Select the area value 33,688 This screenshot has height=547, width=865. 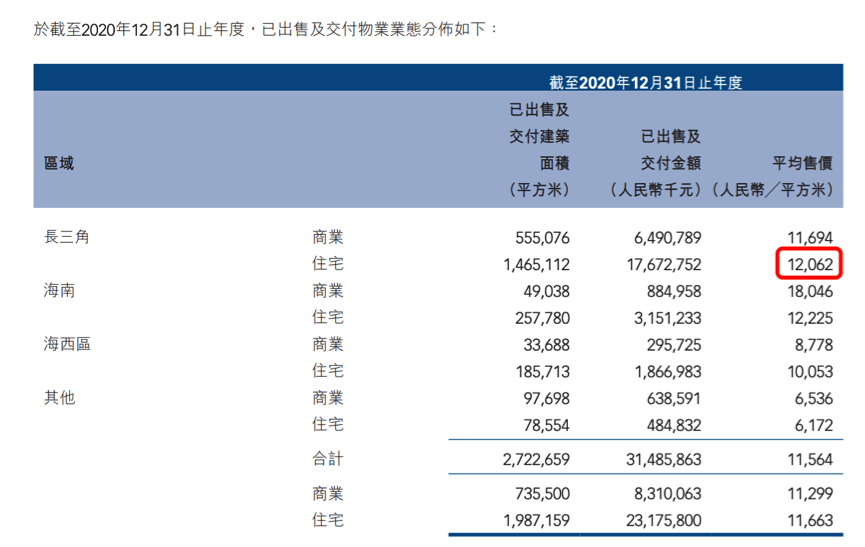(x=547, y=345)
